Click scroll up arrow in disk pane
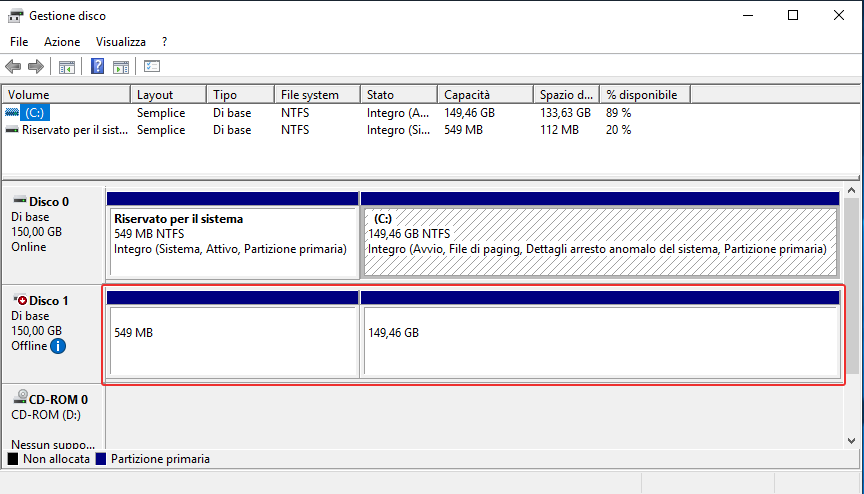Viewport: 864px width, 494px height. click(851, 191)
